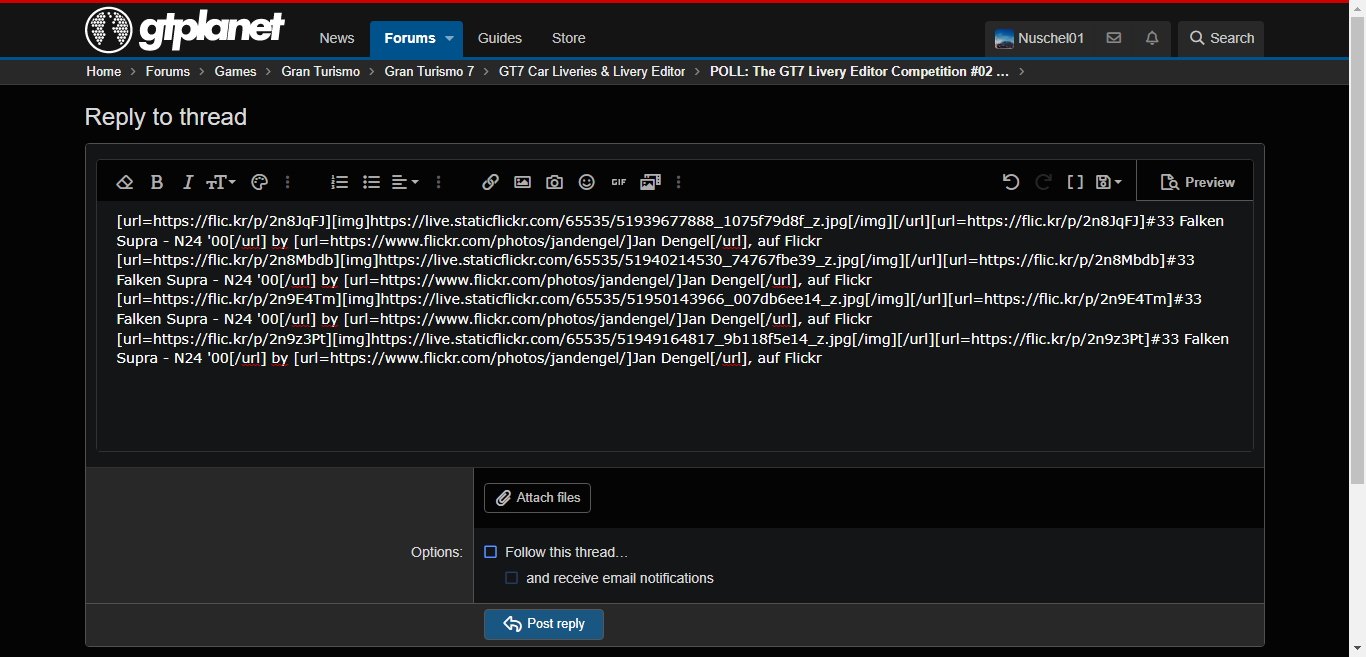Image resolution: width=1366 pixels, height=657 pixels.
Task: Toggle bold formatting
Action: pos(157,182)
